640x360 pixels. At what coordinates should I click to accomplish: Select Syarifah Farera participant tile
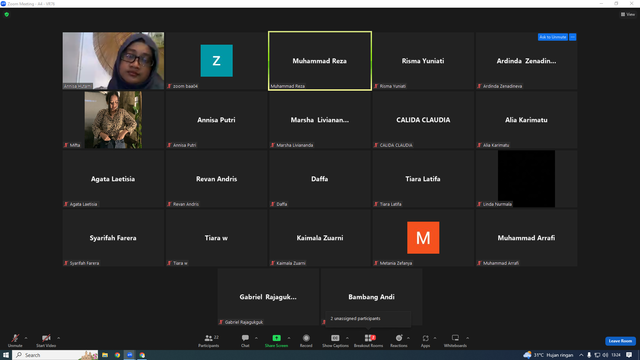pyautogui.click(x=113, y=238)
